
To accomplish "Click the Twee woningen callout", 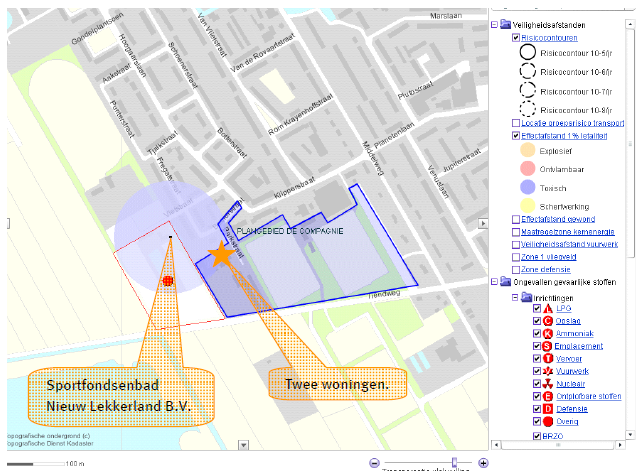I will point(338,384).
